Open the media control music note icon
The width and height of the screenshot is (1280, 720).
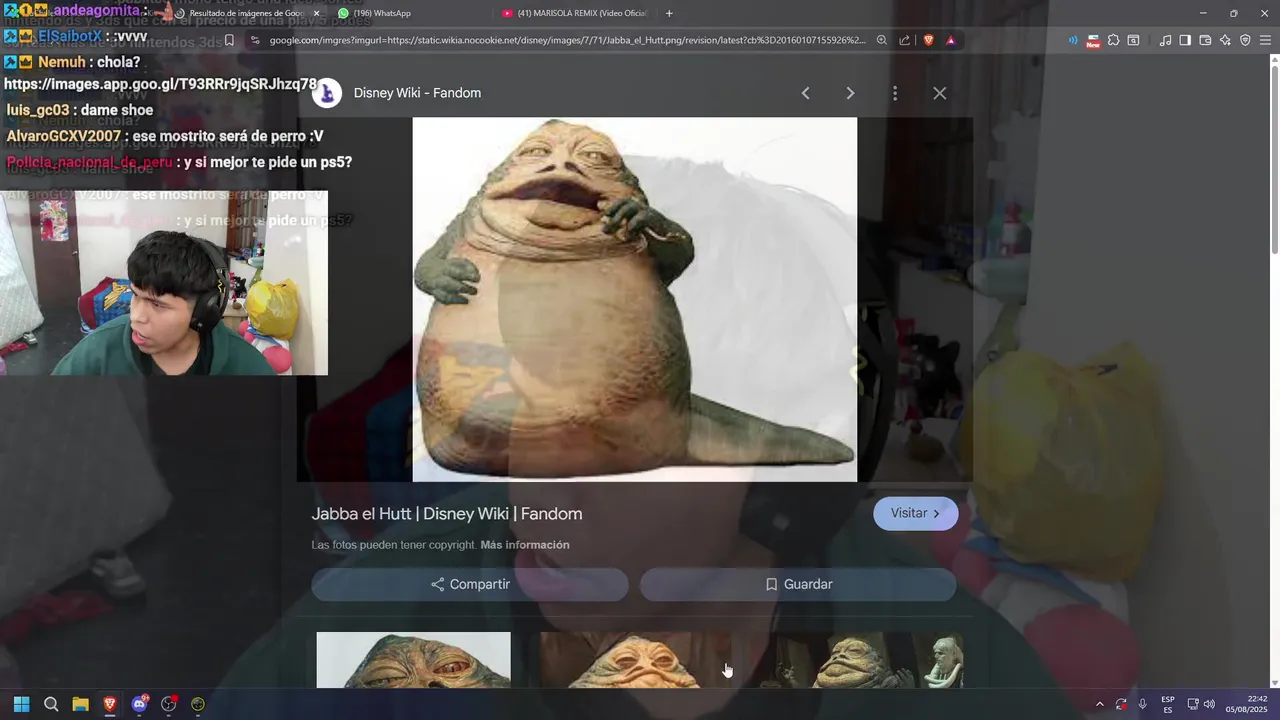(1165, 40)
